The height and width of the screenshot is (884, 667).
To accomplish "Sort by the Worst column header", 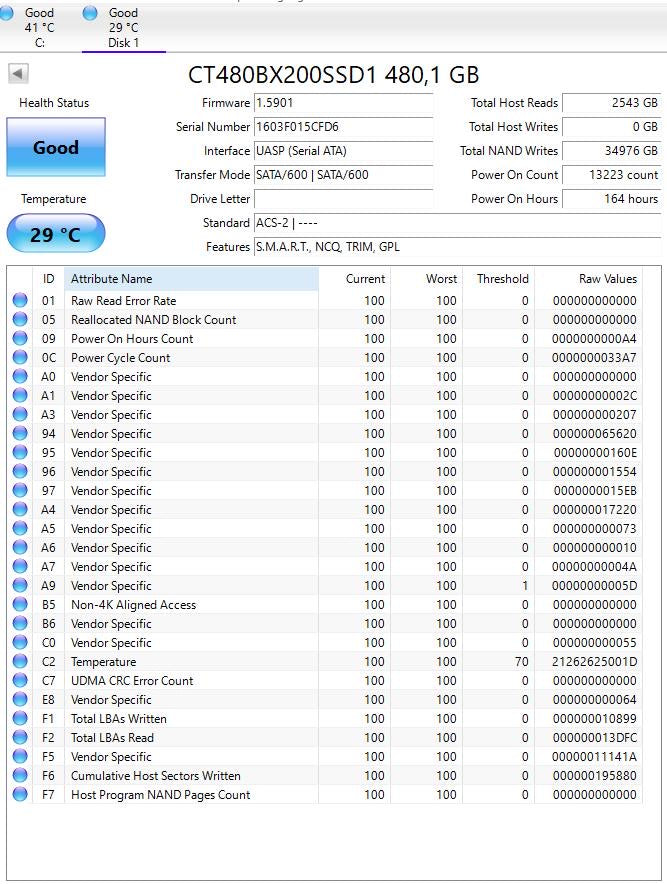I will 426,279.
